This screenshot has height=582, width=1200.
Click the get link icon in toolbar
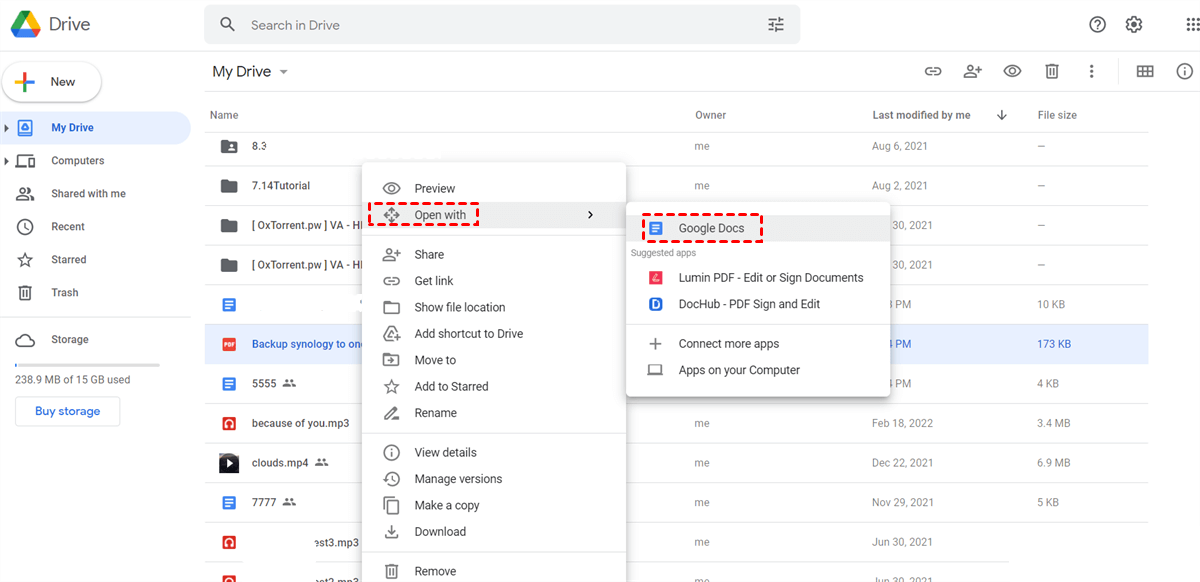(932, 71)
